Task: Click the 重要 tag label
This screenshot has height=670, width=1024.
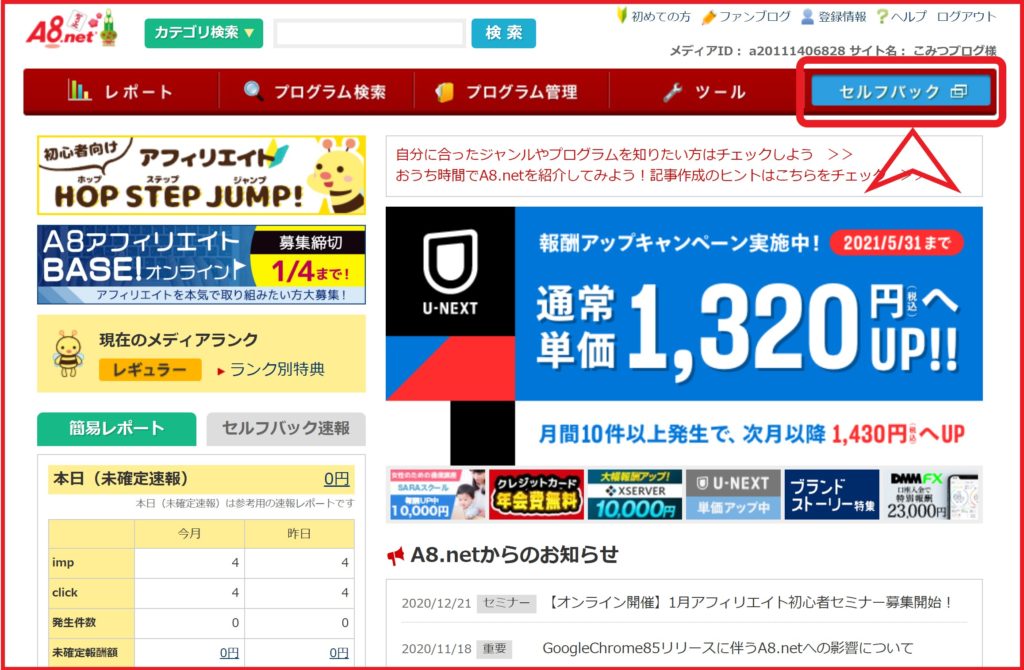Action: [x=494, y=649]
